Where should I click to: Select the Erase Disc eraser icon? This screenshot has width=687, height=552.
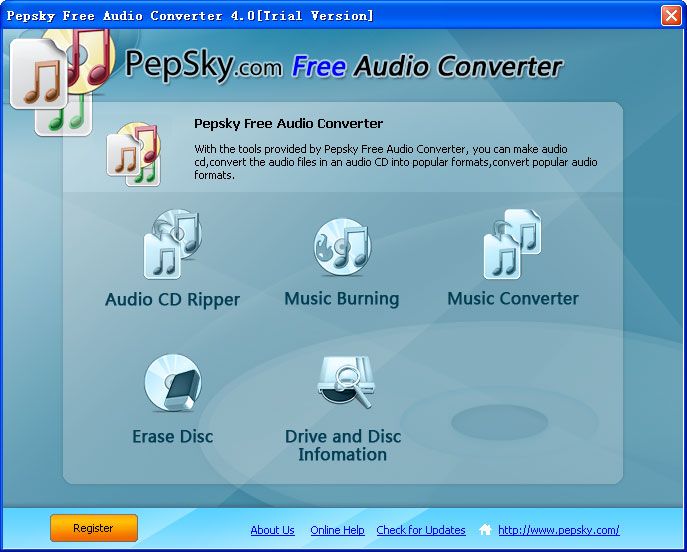[173, 383]
